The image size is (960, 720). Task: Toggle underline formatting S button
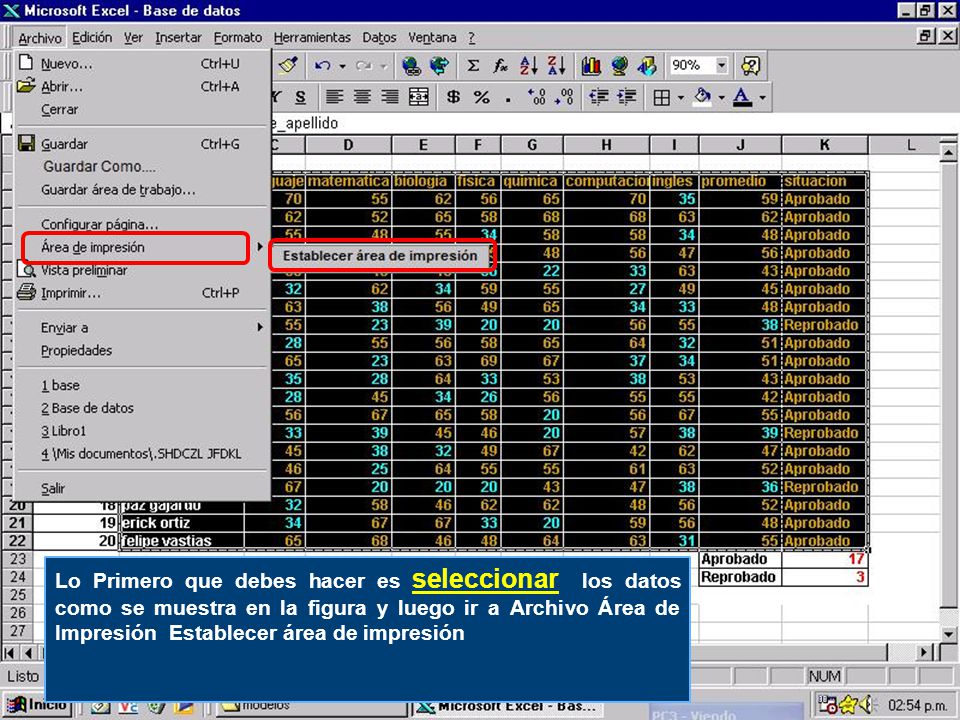(x=300, y=97)
